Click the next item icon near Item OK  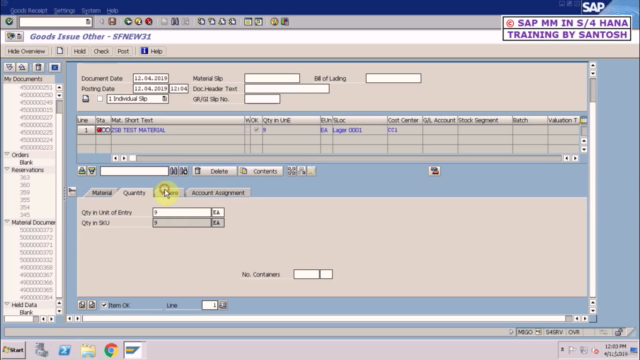[x=92, y=305]
